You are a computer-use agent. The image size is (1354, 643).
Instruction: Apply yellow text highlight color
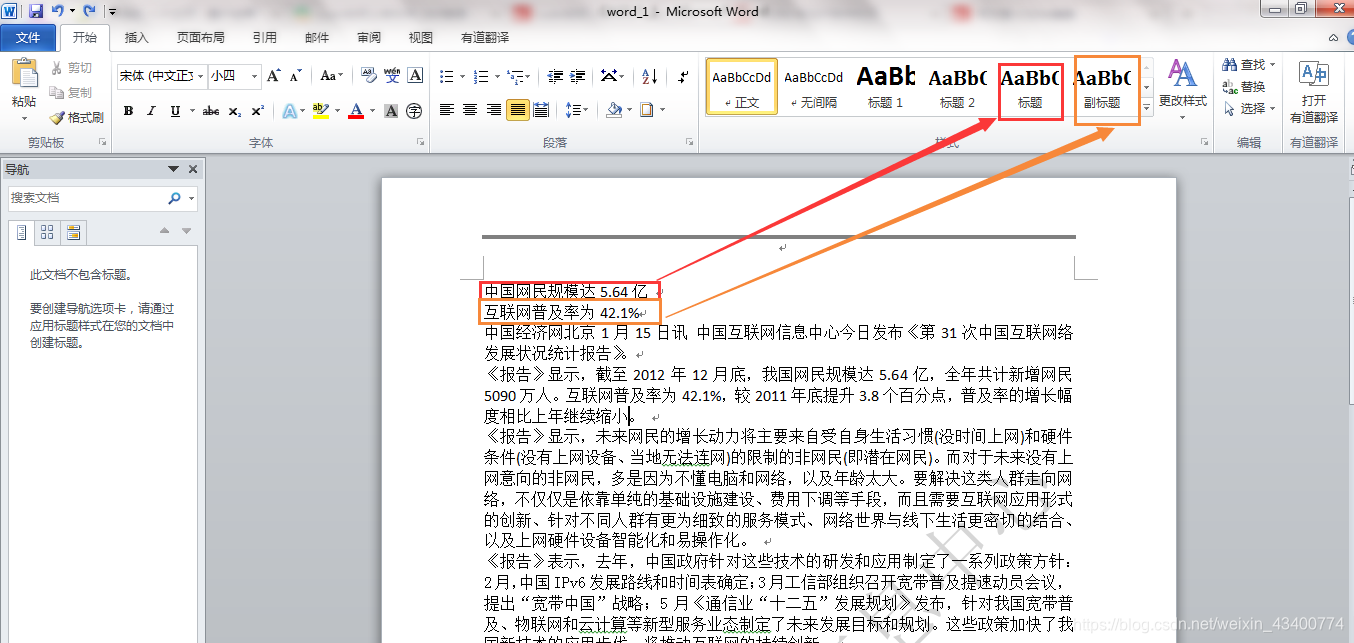pyautogui.click(x=319, y=111)
